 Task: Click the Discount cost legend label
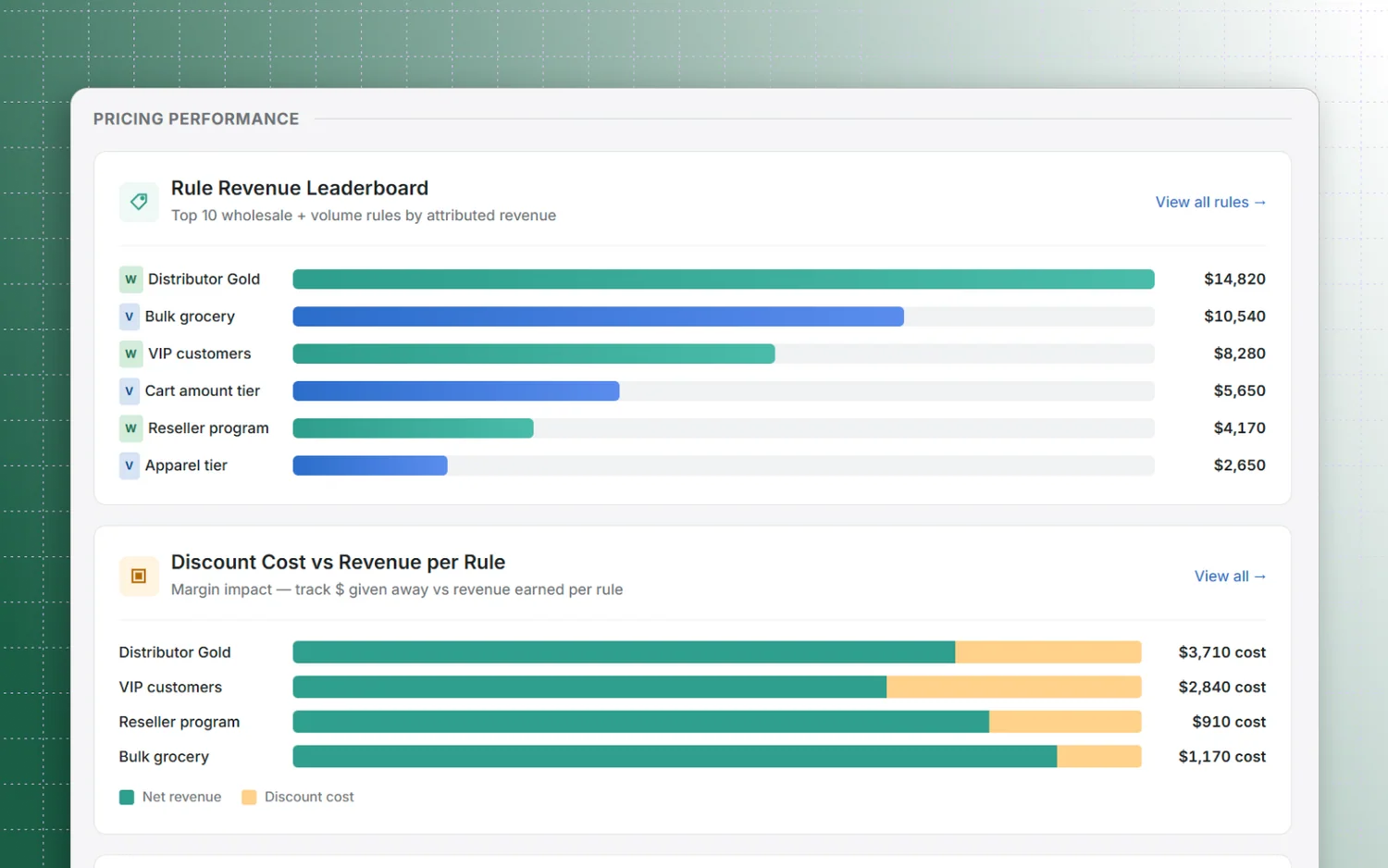pyautogui.click(x=309, y=797)
